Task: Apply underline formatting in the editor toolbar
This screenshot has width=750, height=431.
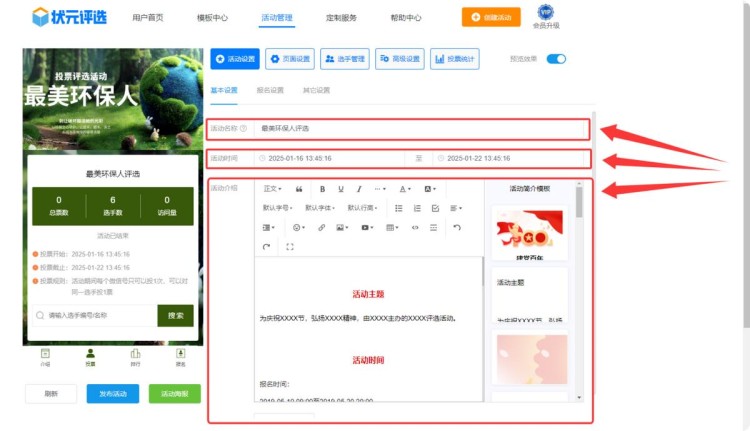Action: click(x=341, y=189)
